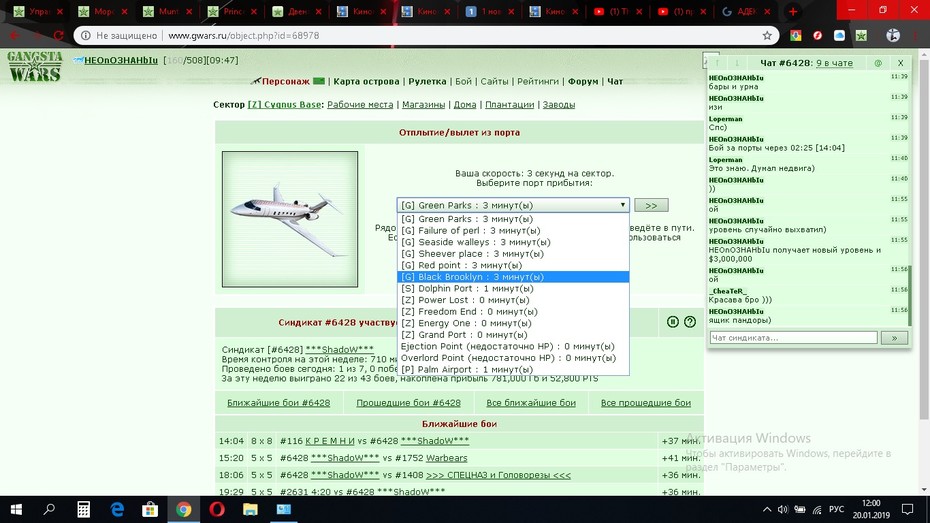Pause syndicate battle updates with the pause icon
930x523 pixels.
[673, 321]
